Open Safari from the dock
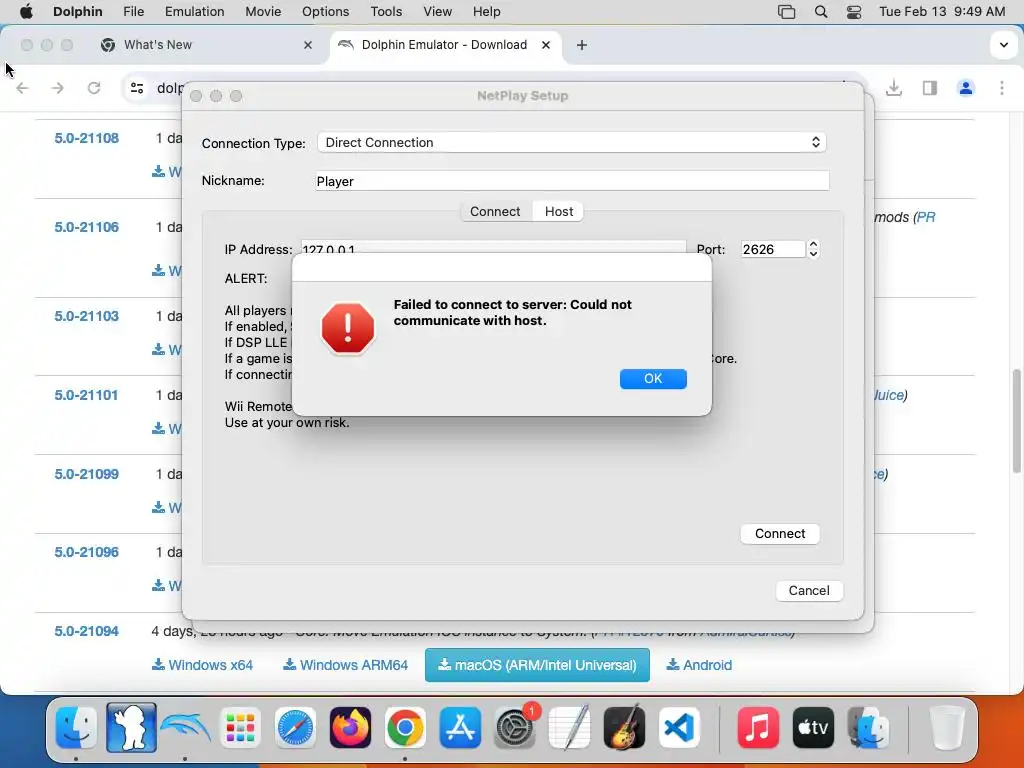Screen dimensions: 1024x768 tap(295, 727)
